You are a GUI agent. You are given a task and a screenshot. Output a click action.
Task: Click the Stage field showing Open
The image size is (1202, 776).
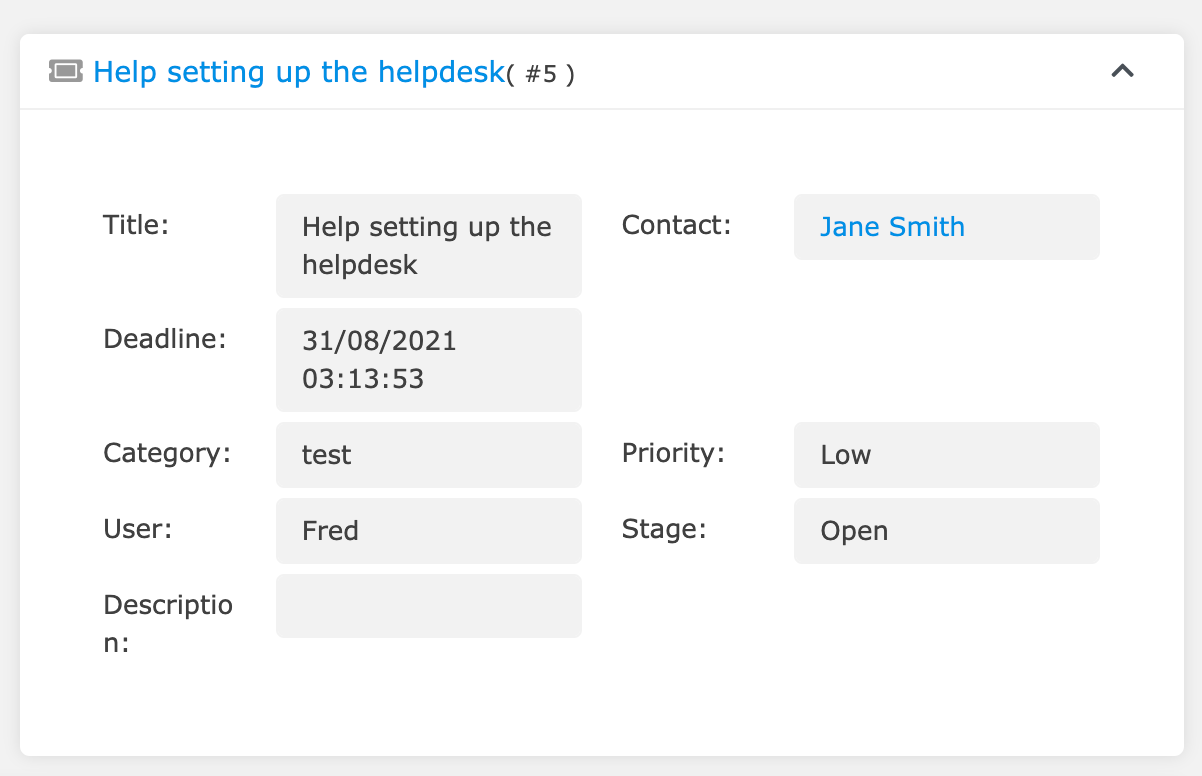coord(946,531)
